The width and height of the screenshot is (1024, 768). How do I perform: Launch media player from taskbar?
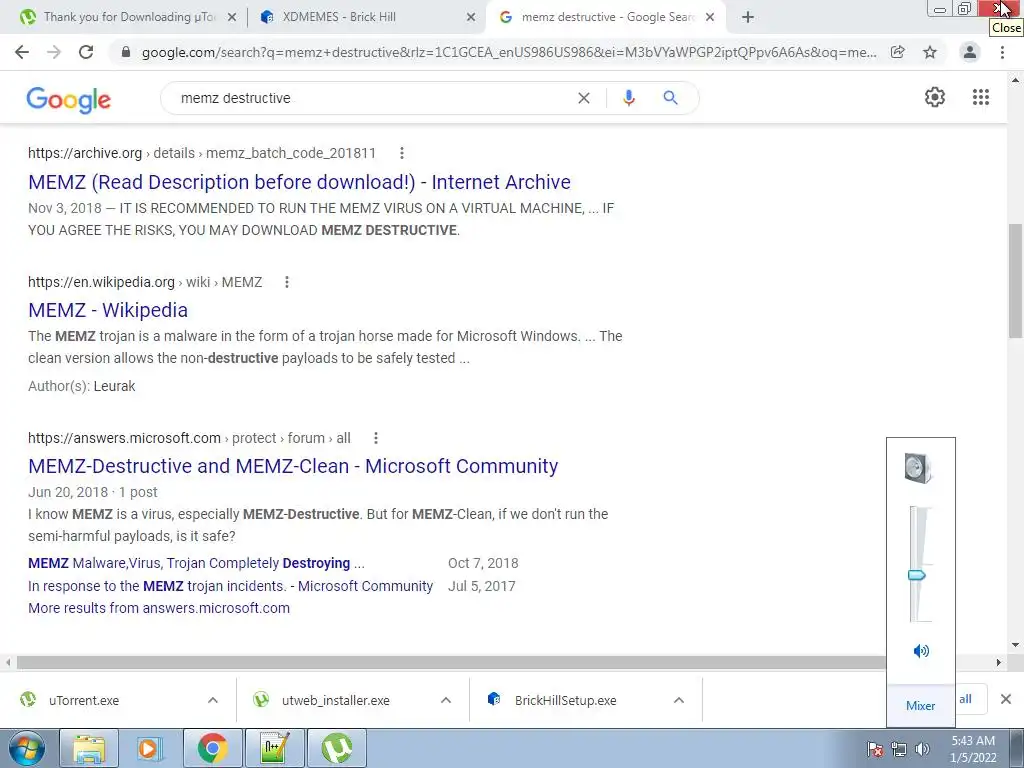[149, 748]
